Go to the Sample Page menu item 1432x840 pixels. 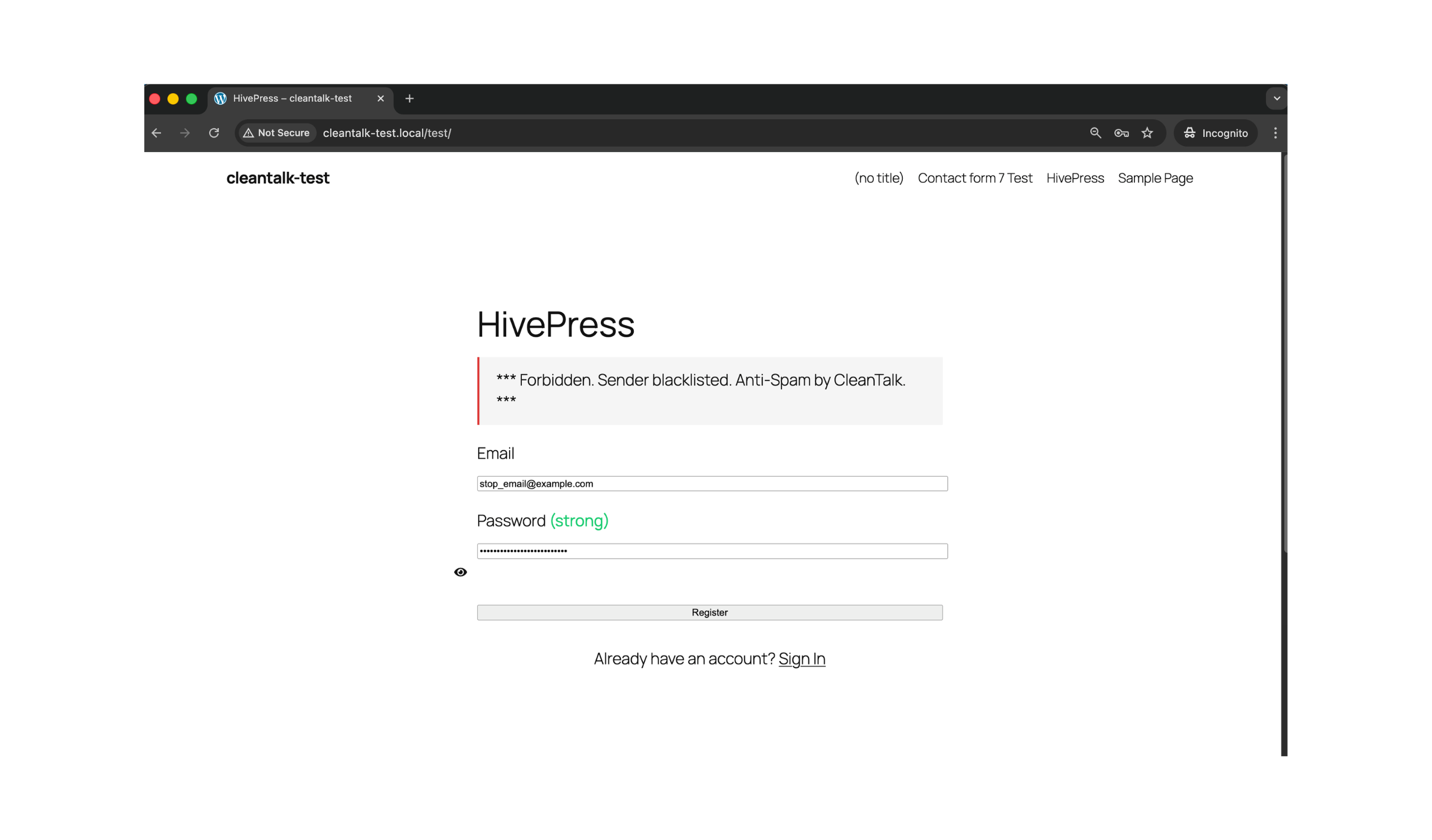coord(1155,178)
